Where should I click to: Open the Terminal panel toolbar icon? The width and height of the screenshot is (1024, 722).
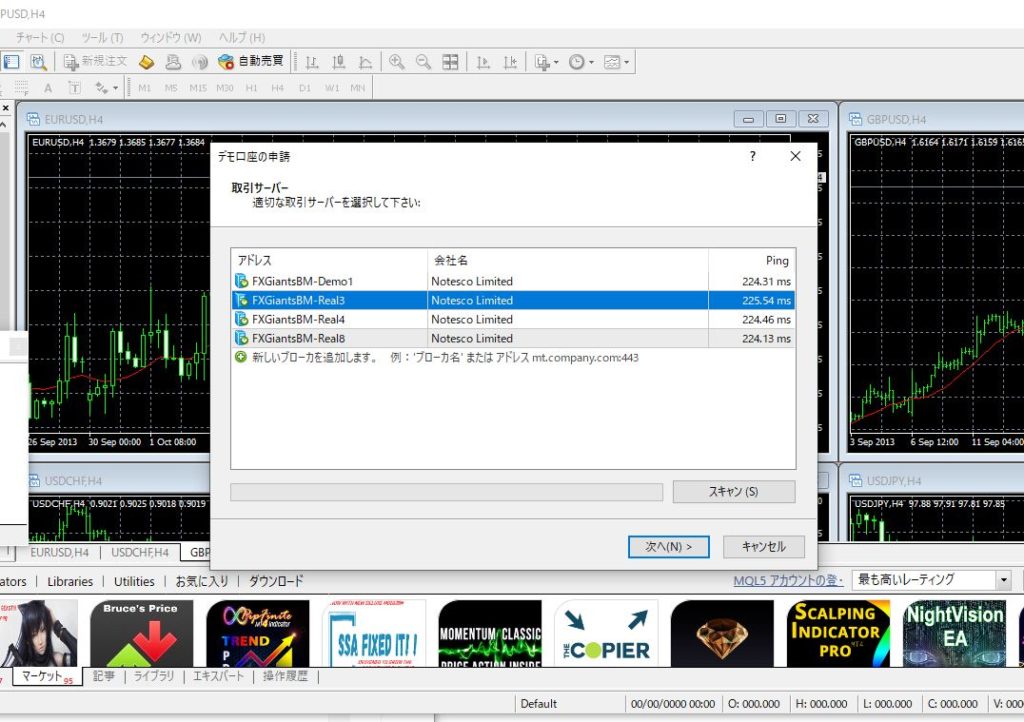12,62
